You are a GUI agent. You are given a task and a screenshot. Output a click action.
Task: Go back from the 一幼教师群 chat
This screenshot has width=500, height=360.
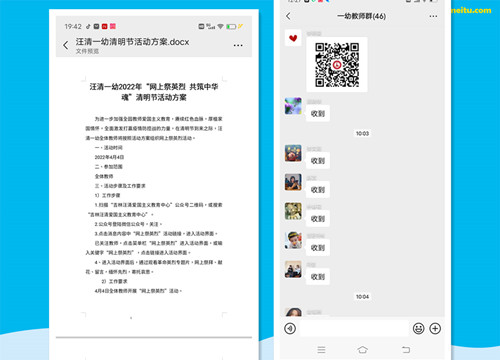[288, 16]
